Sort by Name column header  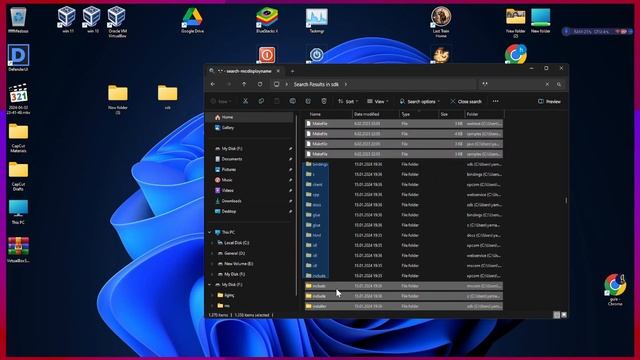(x=329, y=114)
